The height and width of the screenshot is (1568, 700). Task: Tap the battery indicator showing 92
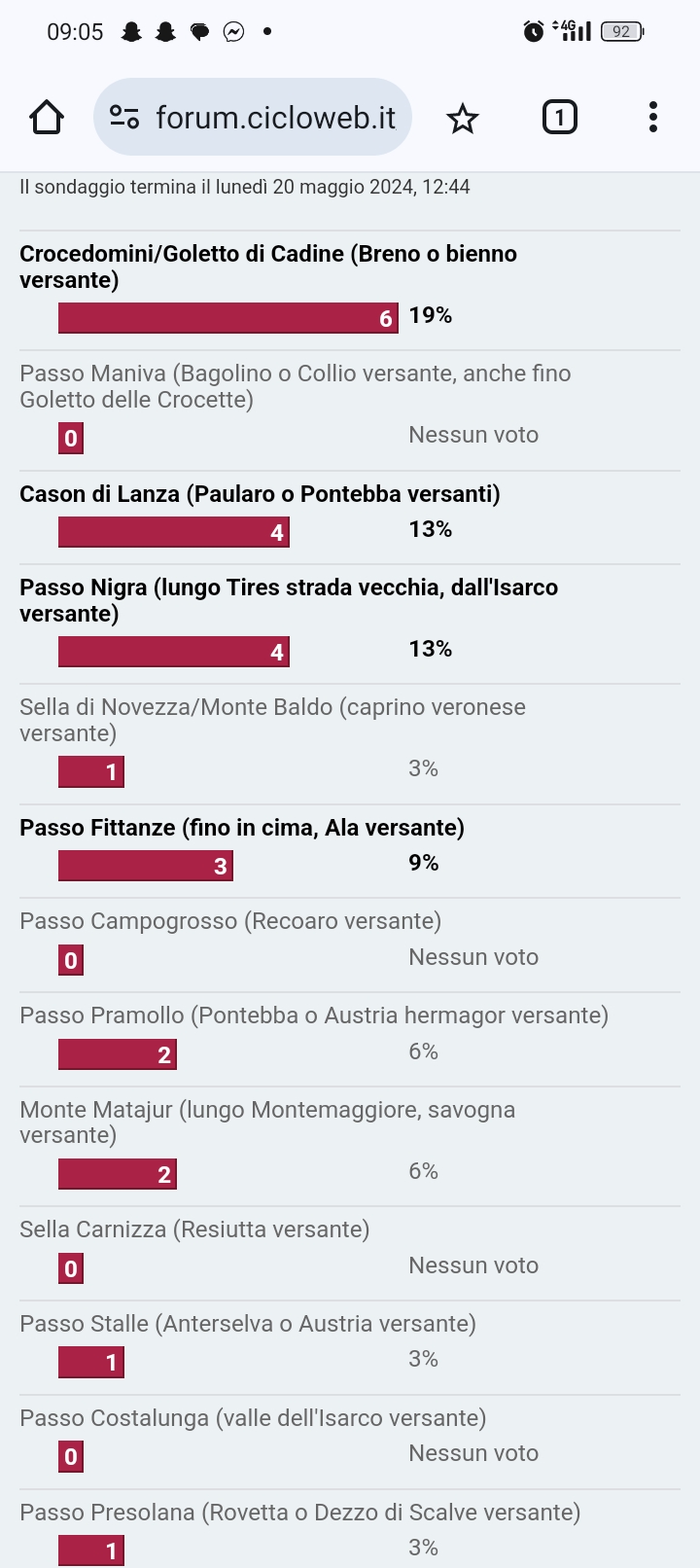(x=622, y=31)
